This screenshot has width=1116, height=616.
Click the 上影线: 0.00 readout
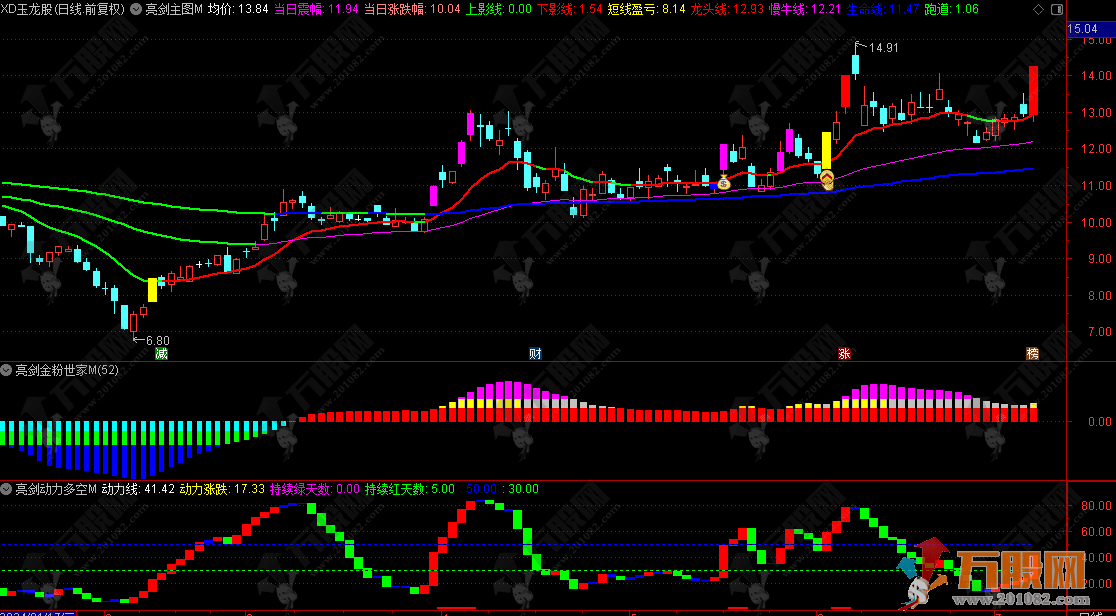(x=499, y=9)
